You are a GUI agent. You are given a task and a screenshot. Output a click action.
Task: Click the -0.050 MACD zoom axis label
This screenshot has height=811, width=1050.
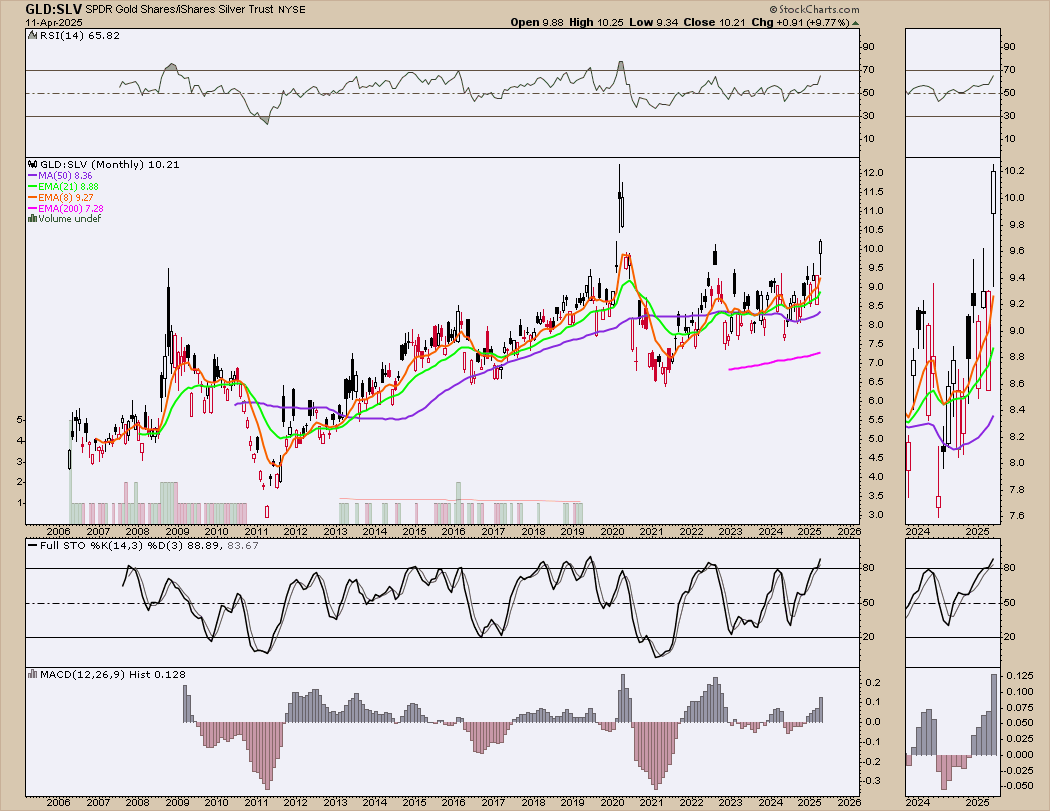(x=1018, y=786)
